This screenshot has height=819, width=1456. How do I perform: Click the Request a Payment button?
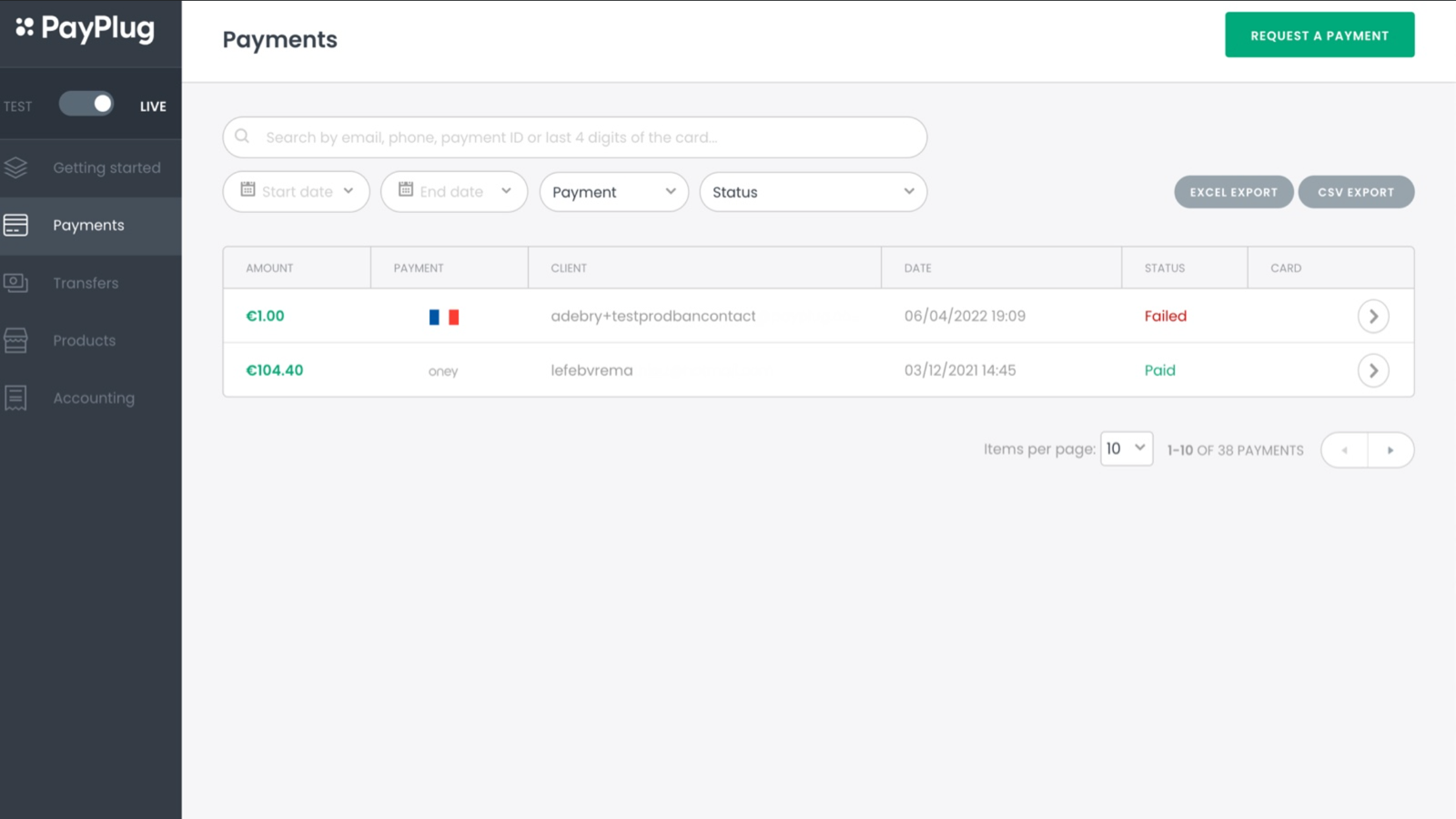tap(1319, 35)
